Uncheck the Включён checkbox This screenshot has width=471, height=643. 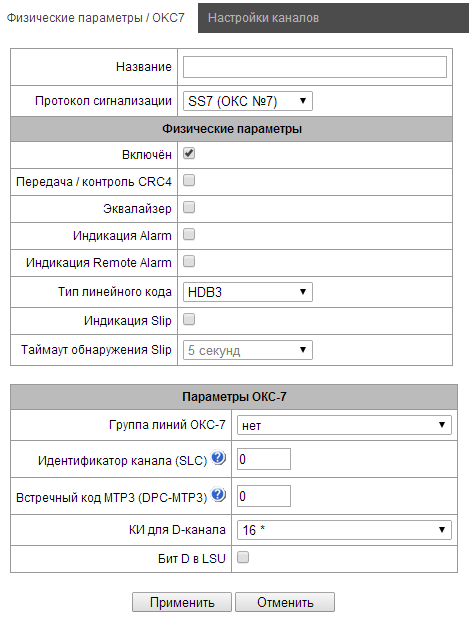tap(189, 154)
